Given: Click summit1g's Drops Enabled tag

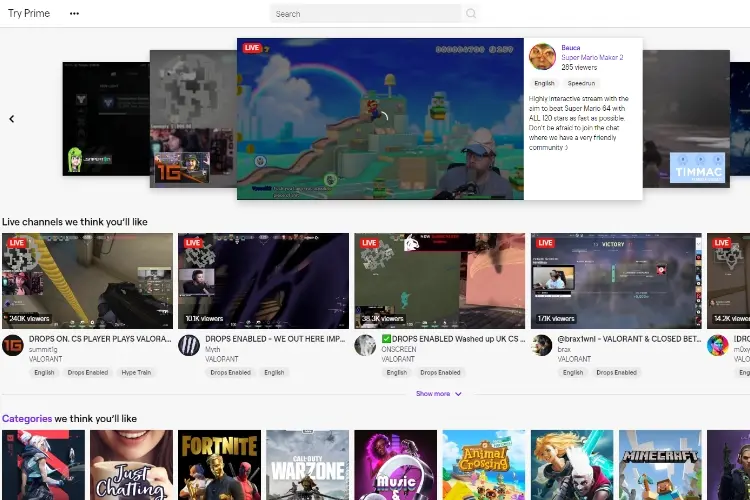Looking at the screenshot, I should 88,372.
